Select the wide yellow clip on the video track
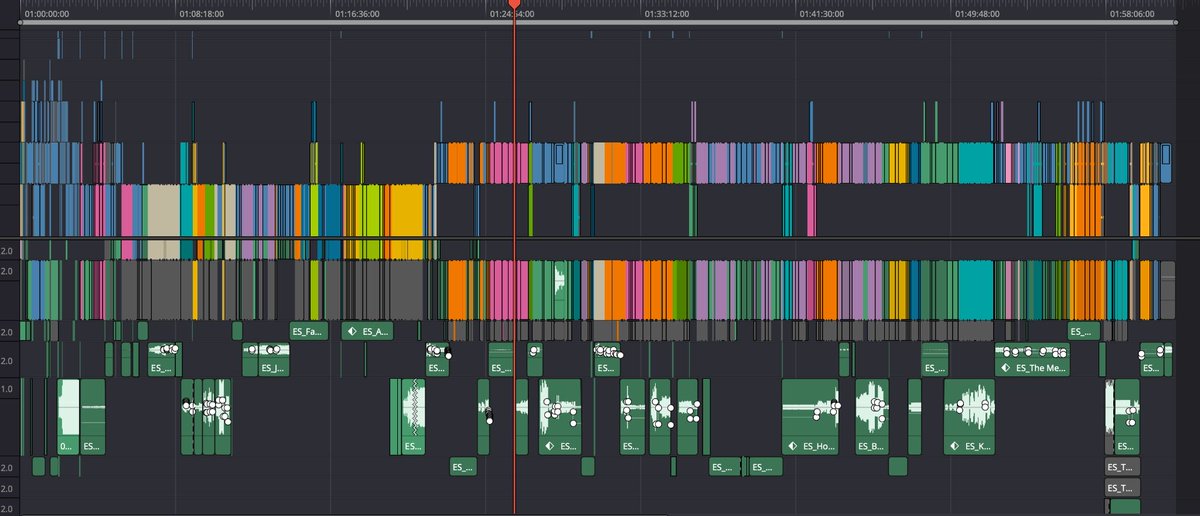 [406, 208]
